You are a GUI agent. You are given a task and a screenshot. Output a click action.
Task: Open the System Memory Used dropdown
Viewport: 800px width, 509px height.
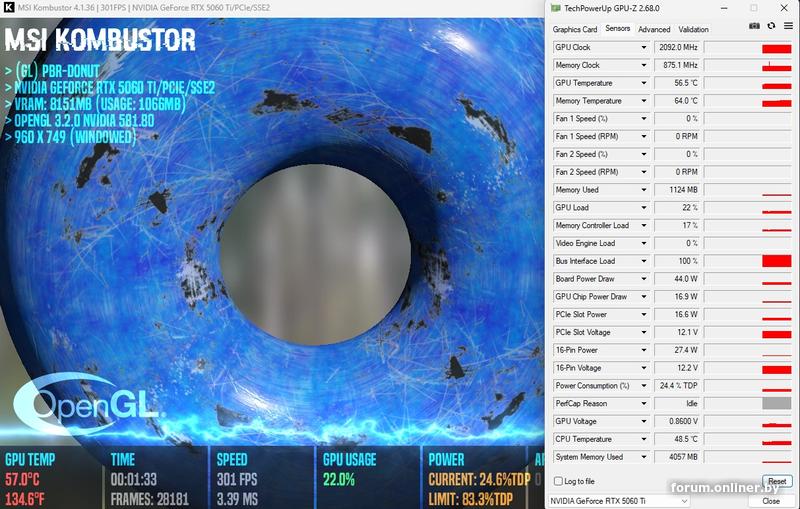click(643, 457)
